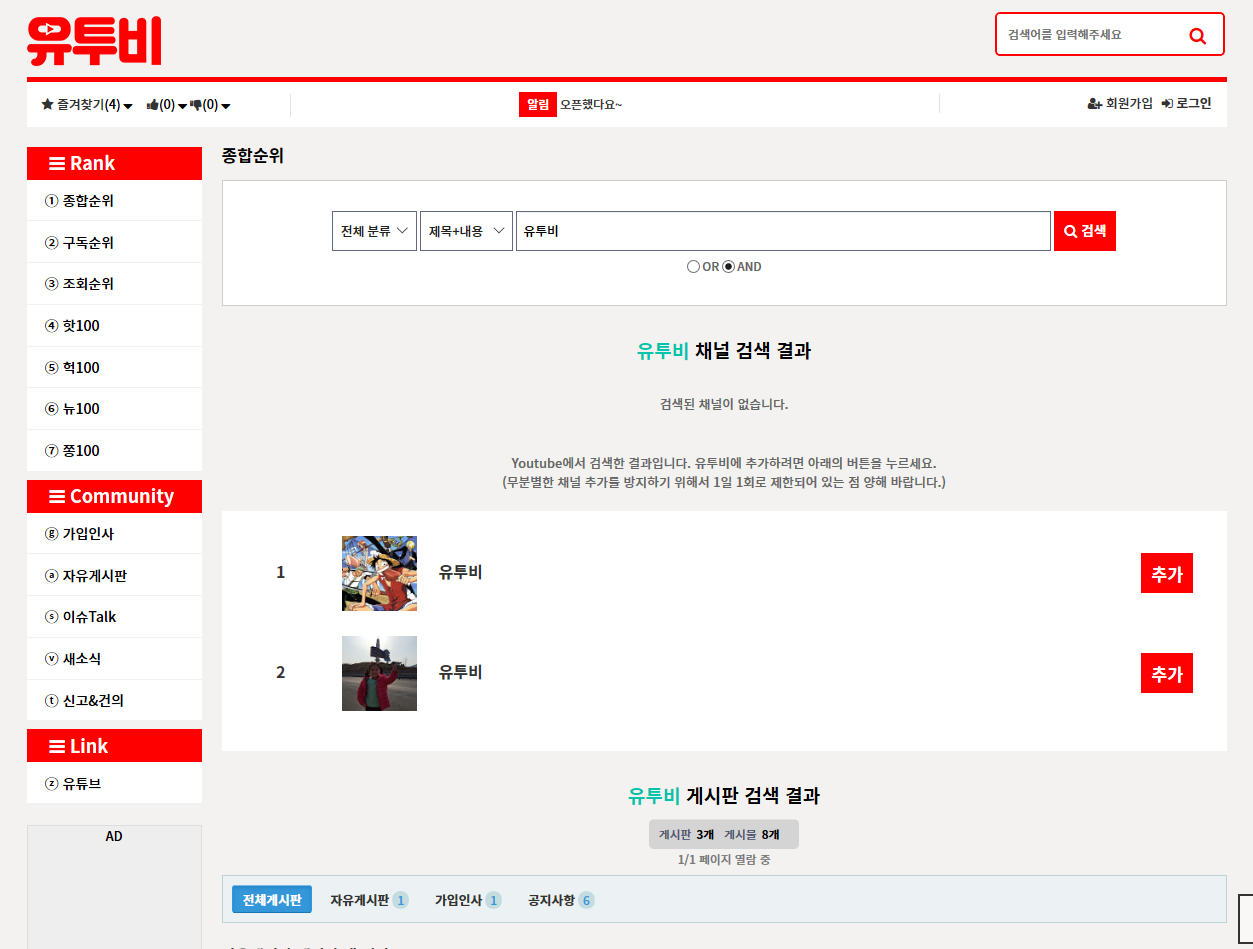This screenshot has height=949, width=1253.
Task: Click the Link section menu icon
Action: click(57, 746)
